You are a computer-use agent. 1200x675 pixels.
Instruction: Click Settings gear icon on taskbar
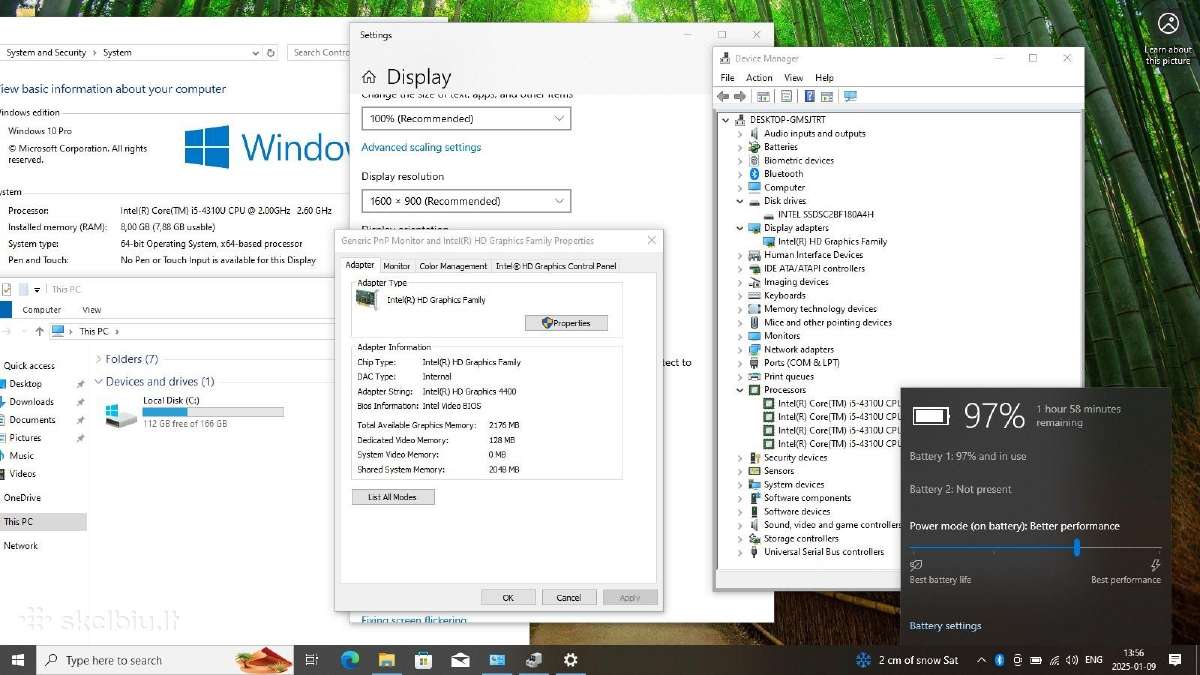pyautogui.click(x=571, y=660)
